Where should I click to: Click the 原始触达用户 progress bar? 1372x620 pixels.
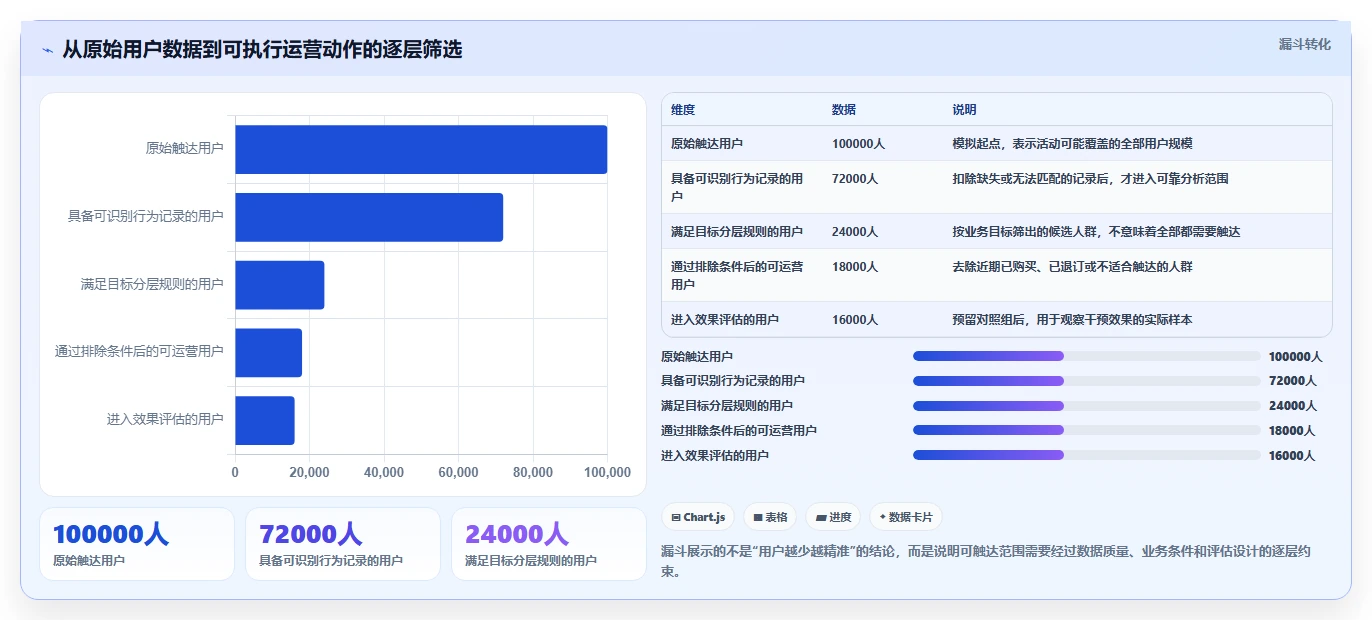tap(1087, 356)
